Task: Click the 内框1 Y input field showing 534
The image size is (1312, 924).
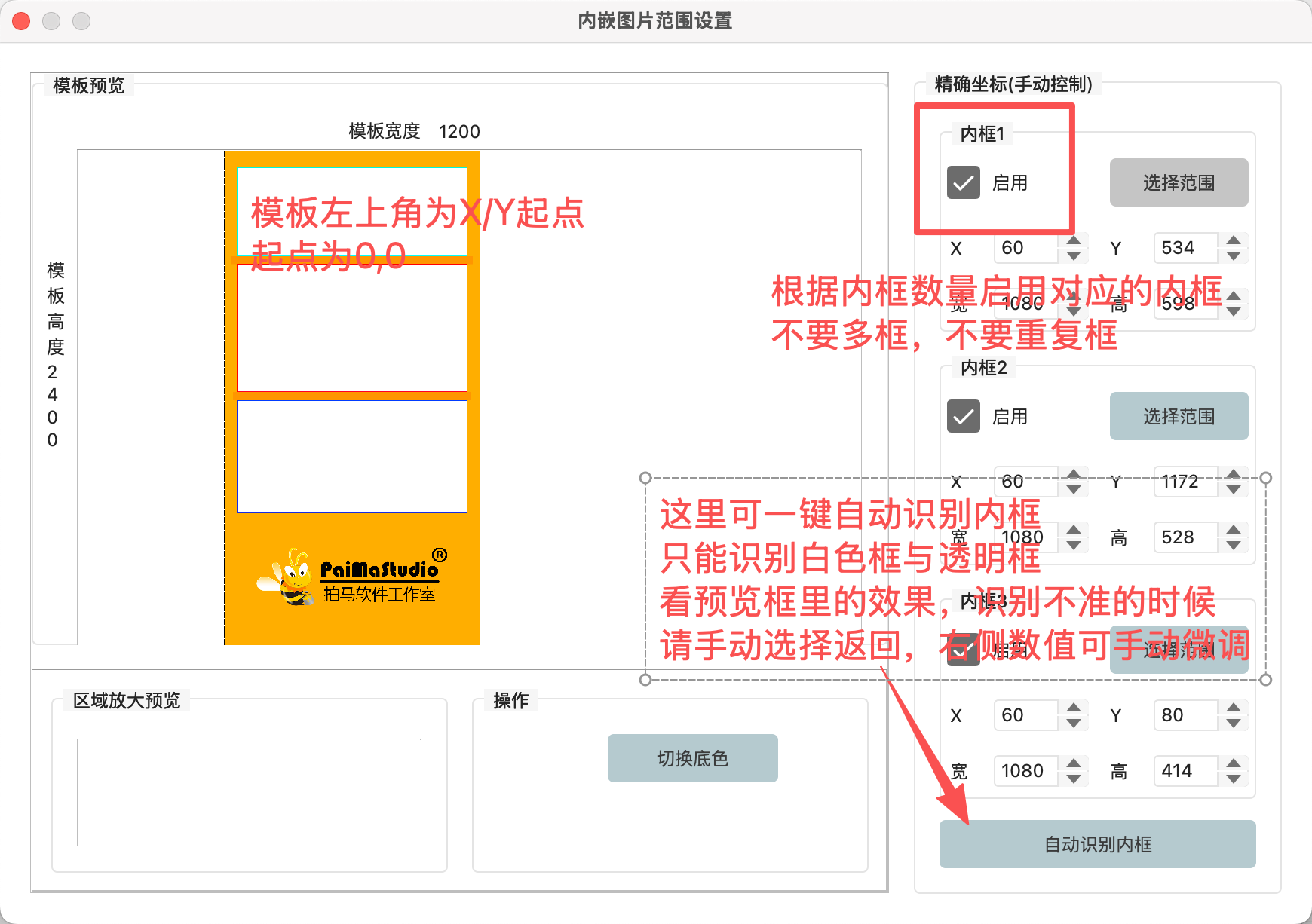Action: pyautogui.click(x=1185, y=248)
